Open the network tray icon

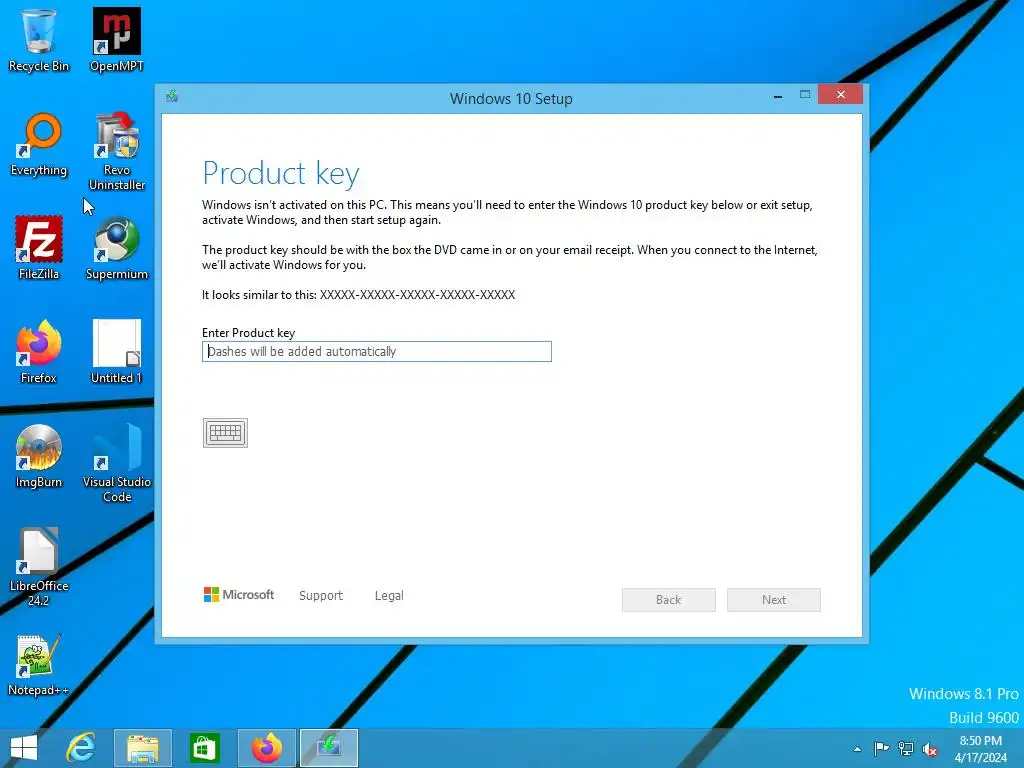[x=906, y=749]
